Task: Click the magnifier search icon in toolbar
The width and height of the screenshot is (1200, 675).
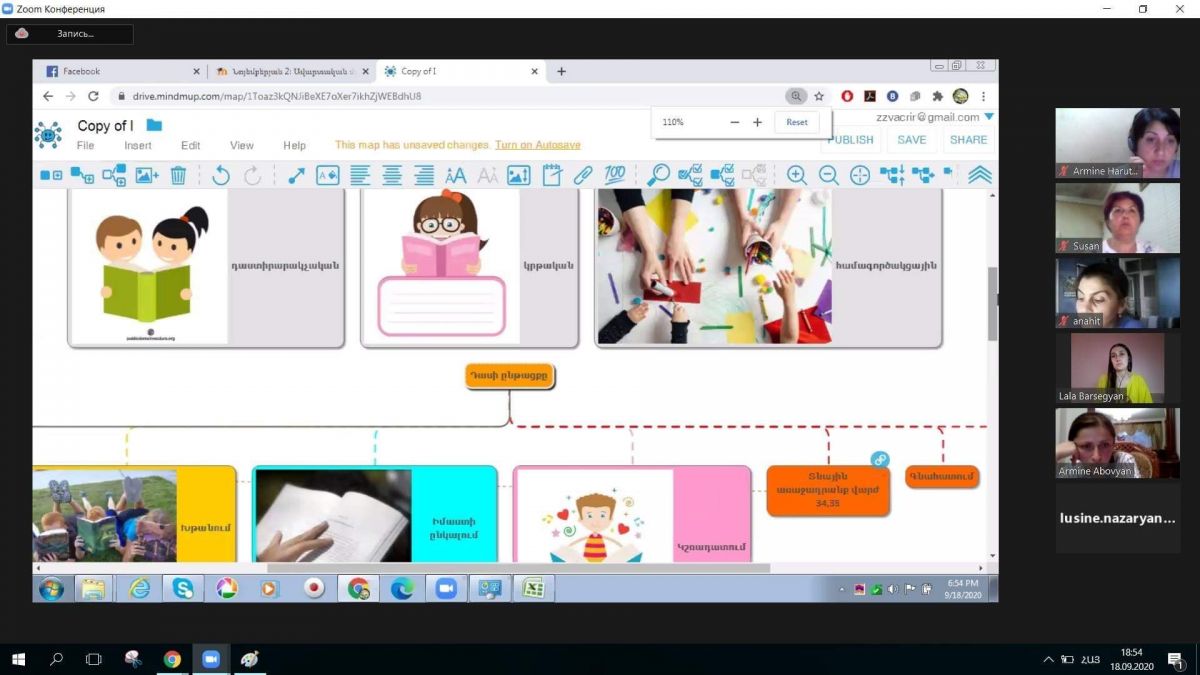Action: 658,175
